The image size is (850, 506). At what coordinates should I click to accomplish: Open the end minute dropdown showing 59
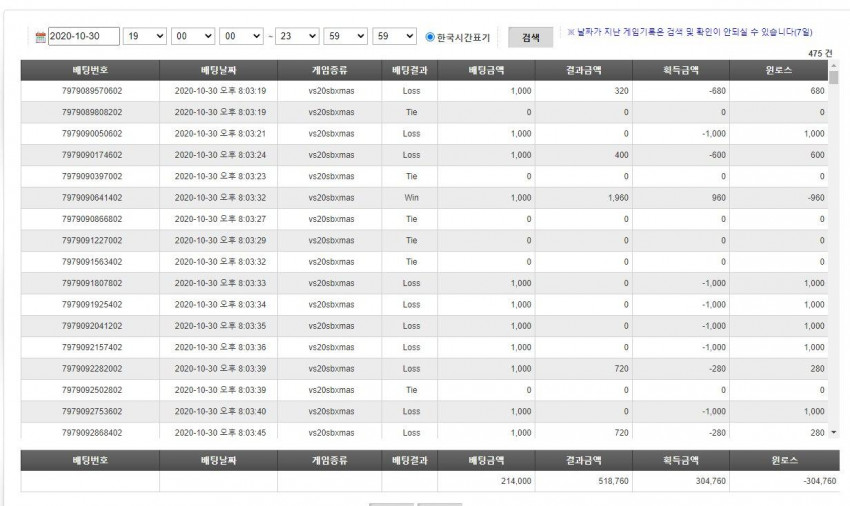(345, 36)
